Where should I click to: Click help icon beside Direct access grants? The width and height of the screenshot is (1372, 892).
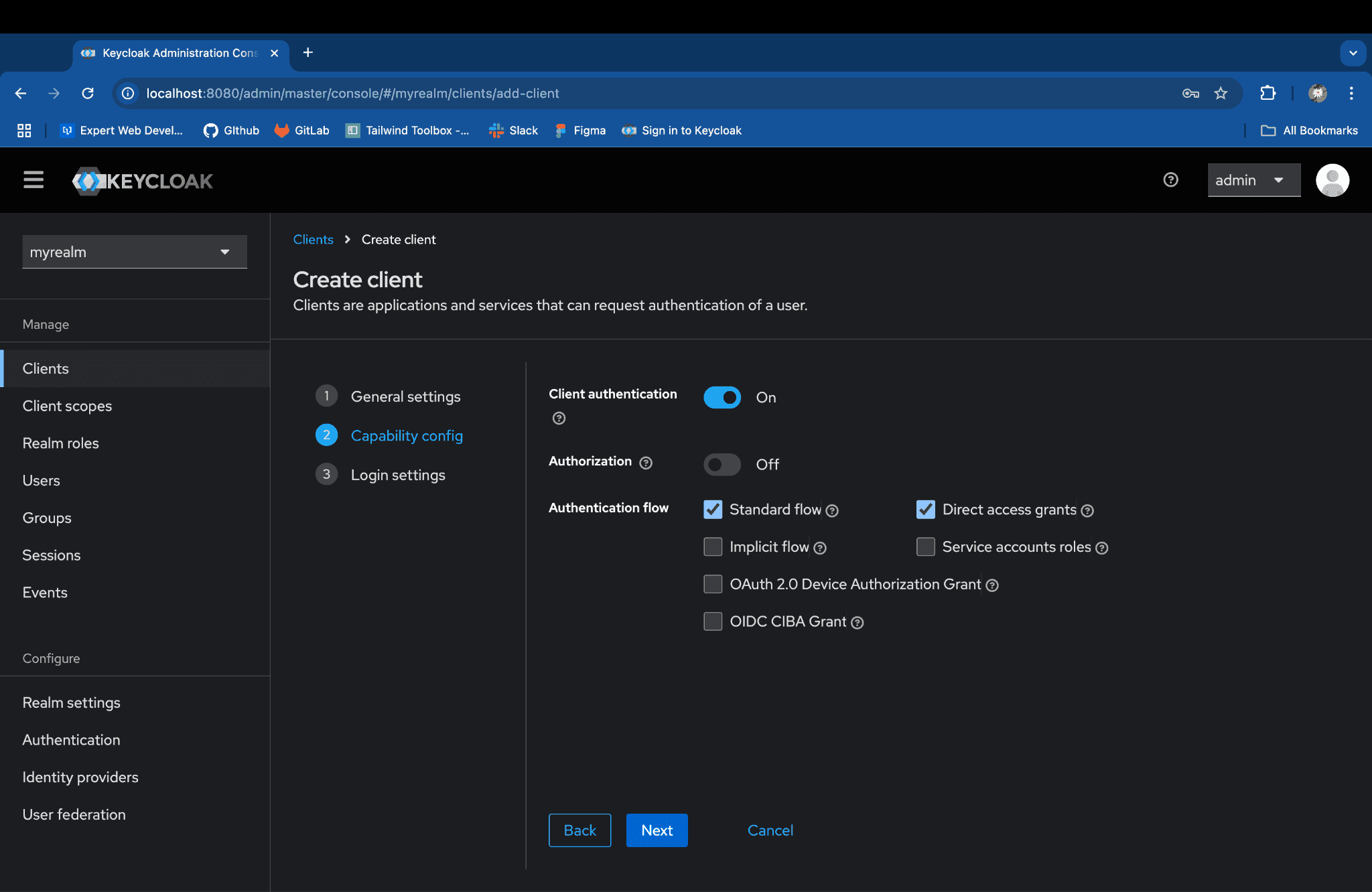[1087, 511]
